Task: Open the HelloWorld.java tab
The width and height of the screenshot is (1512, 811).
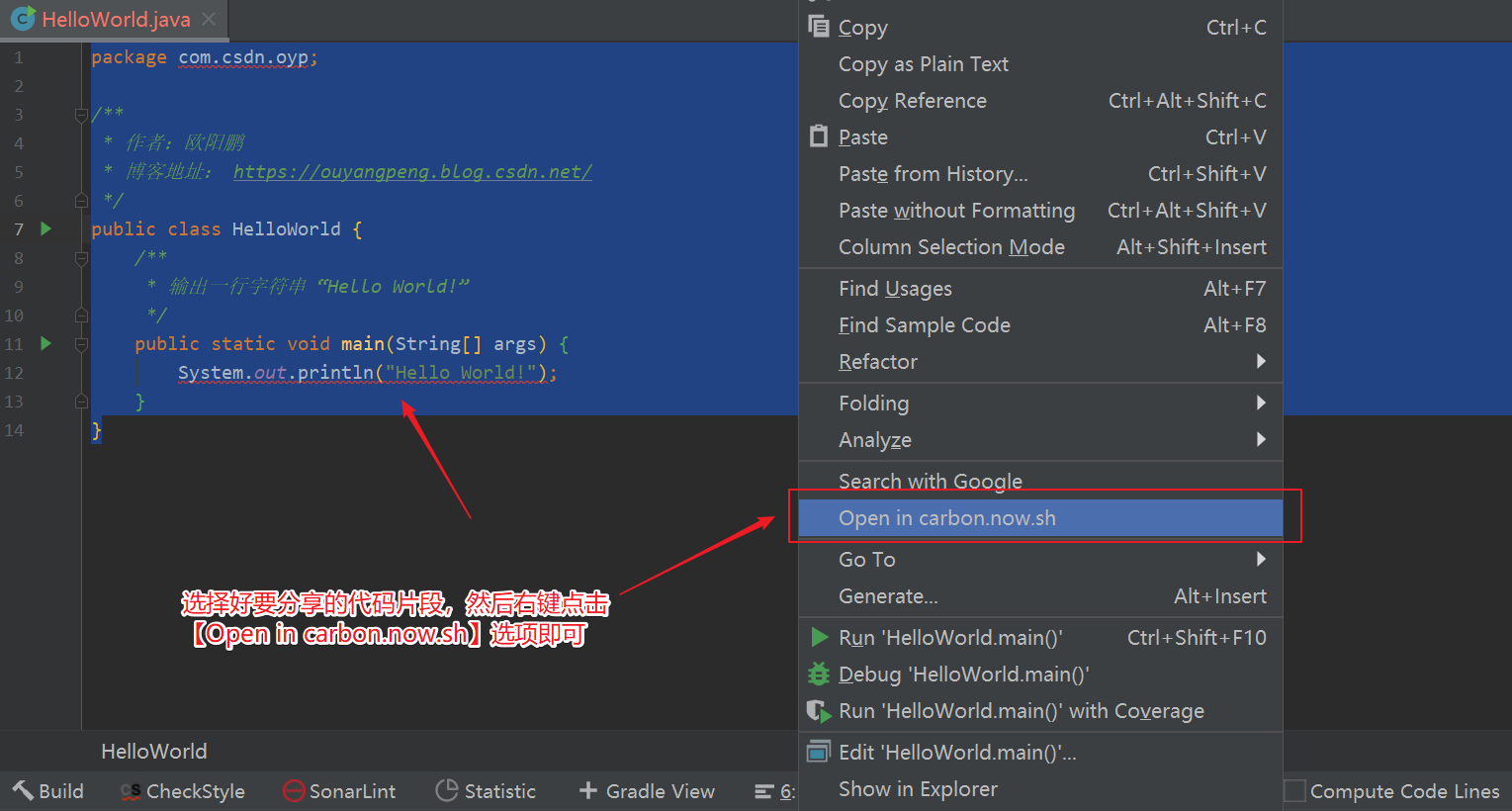Action: click(x=116, y=19)
